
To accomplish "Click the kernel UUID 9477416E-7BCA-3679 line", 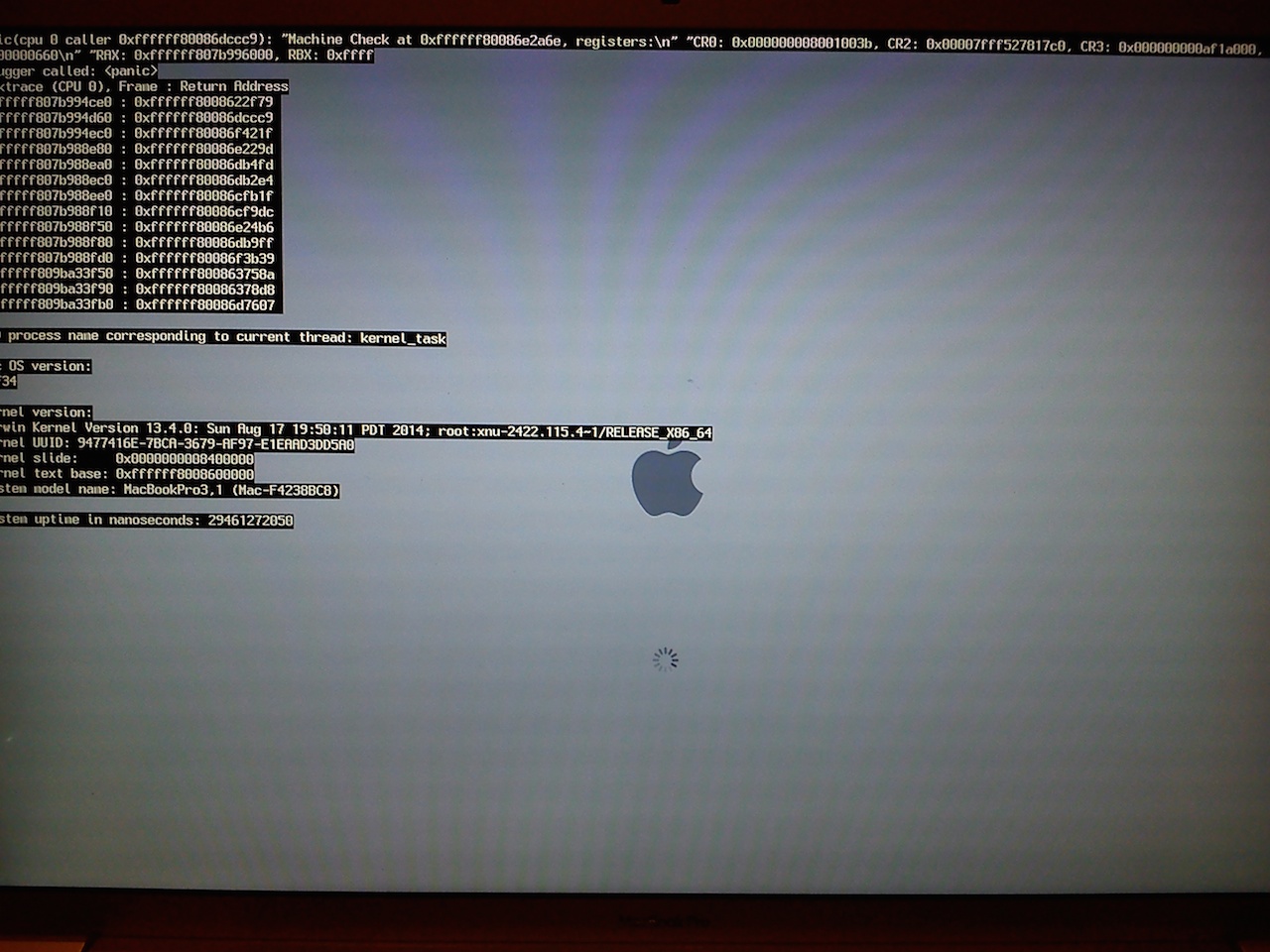I will (x=178, y=444).
